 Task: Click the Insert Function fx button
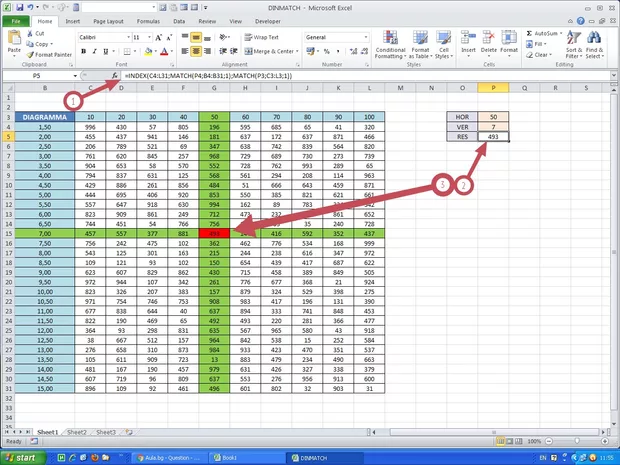115,76
